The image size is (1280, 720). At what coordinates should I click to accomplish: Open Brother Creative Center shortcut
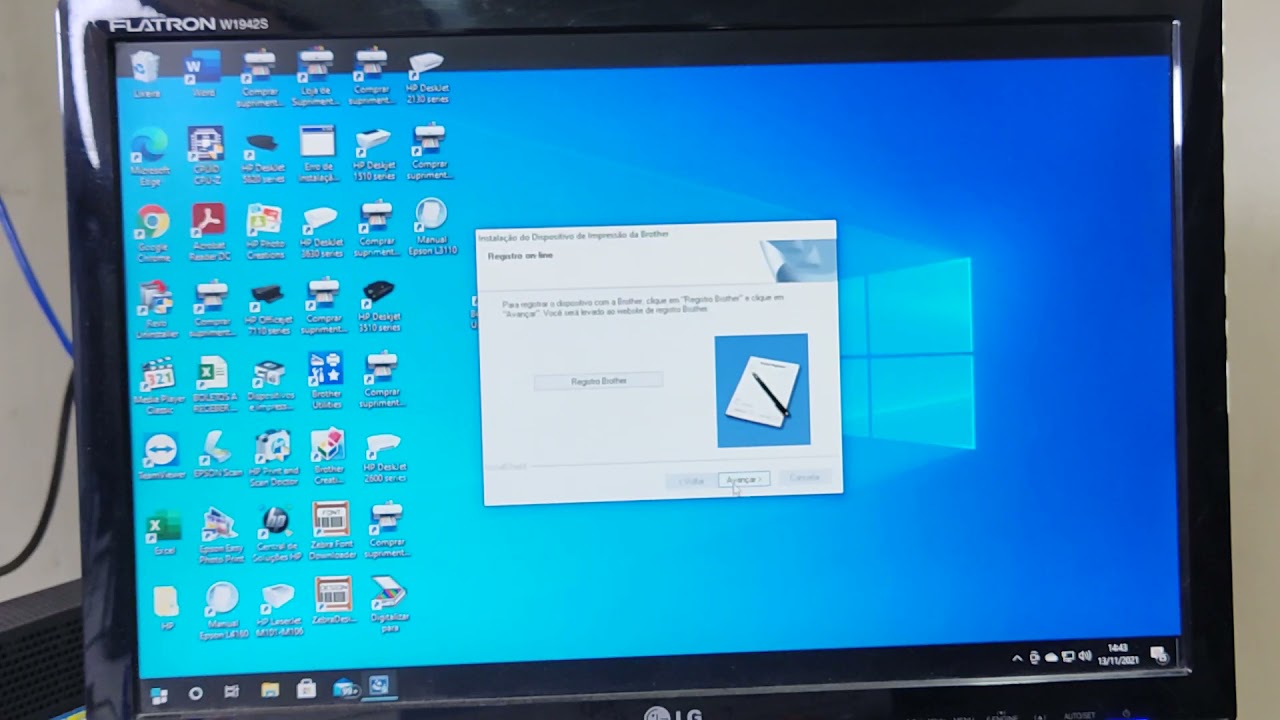pyautogui.click(x=328, y=457)
